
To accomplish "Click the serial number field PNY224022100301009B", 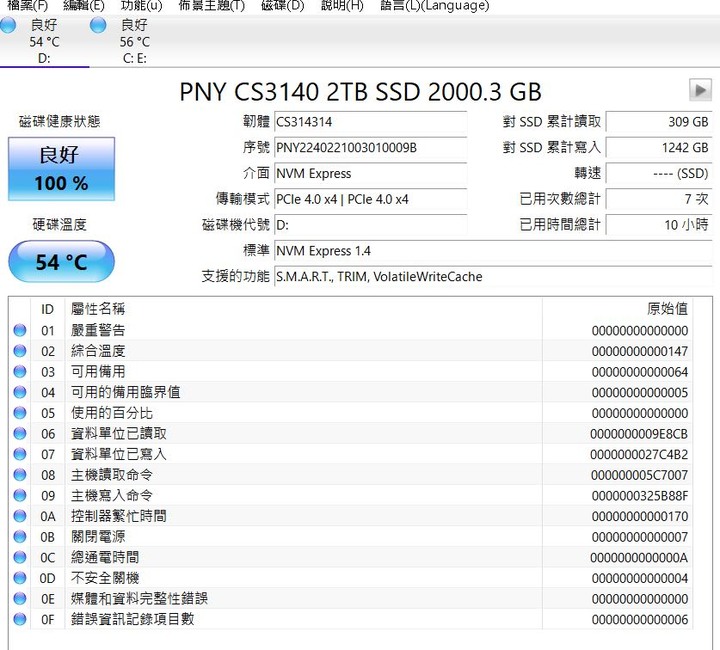I will [371, 148].
